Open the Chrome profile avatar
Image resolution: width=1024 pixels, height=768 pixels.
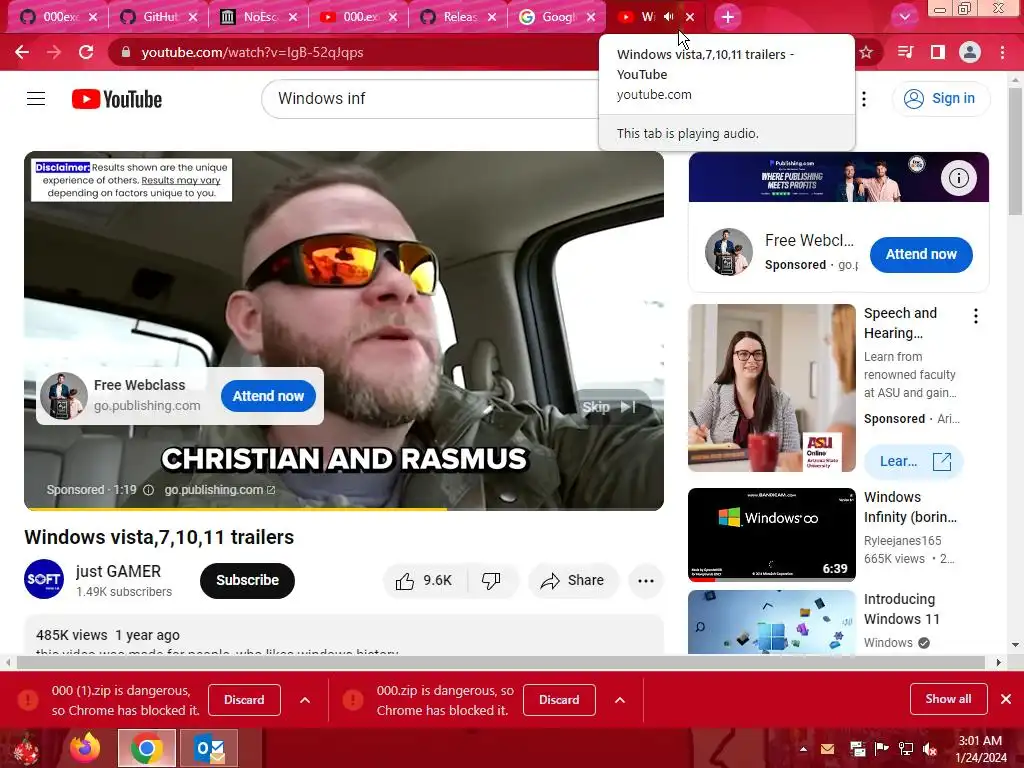click(970, 52)
